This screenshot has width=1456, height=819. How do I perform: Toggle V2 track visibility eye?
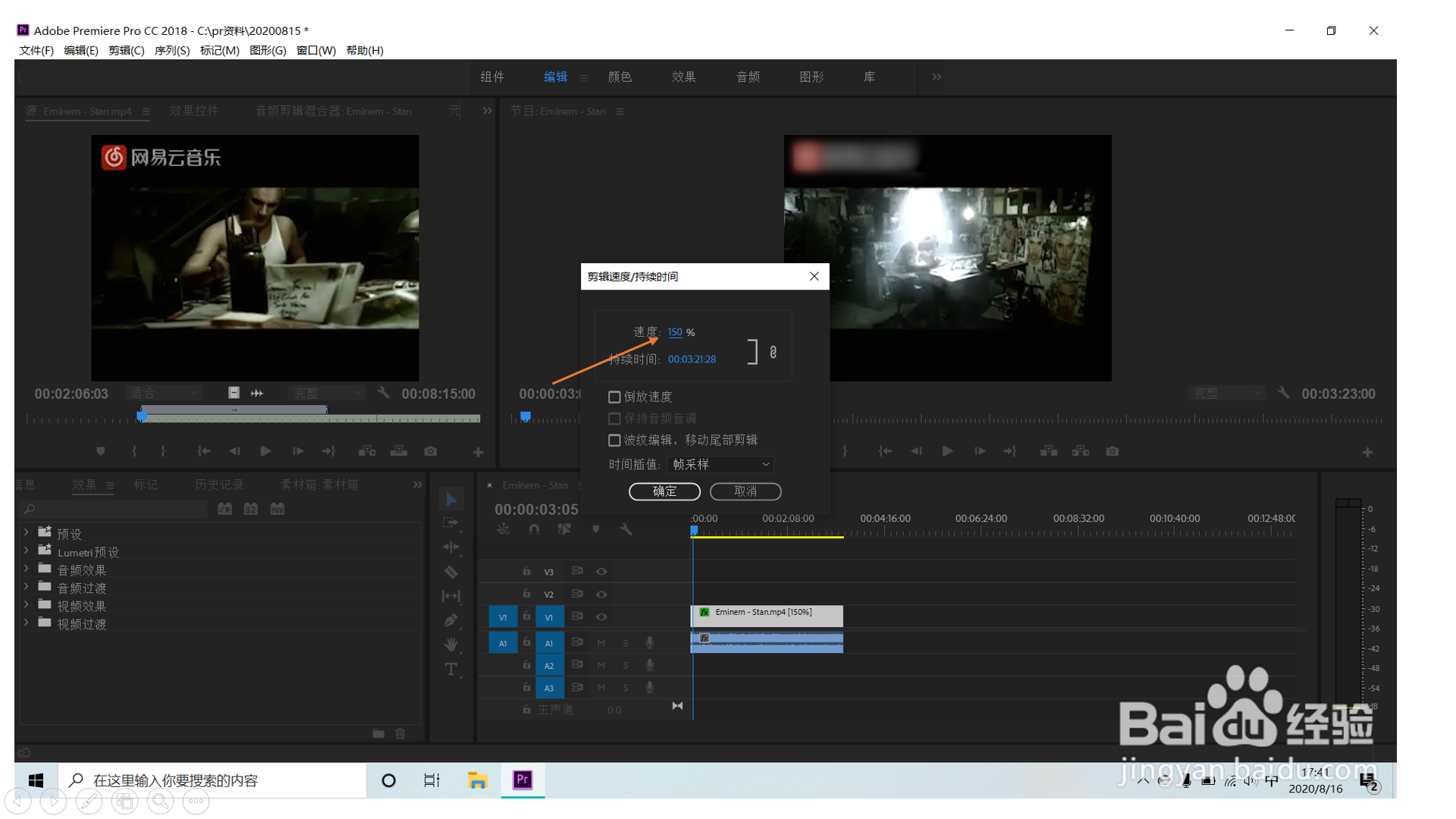[601, 595]
